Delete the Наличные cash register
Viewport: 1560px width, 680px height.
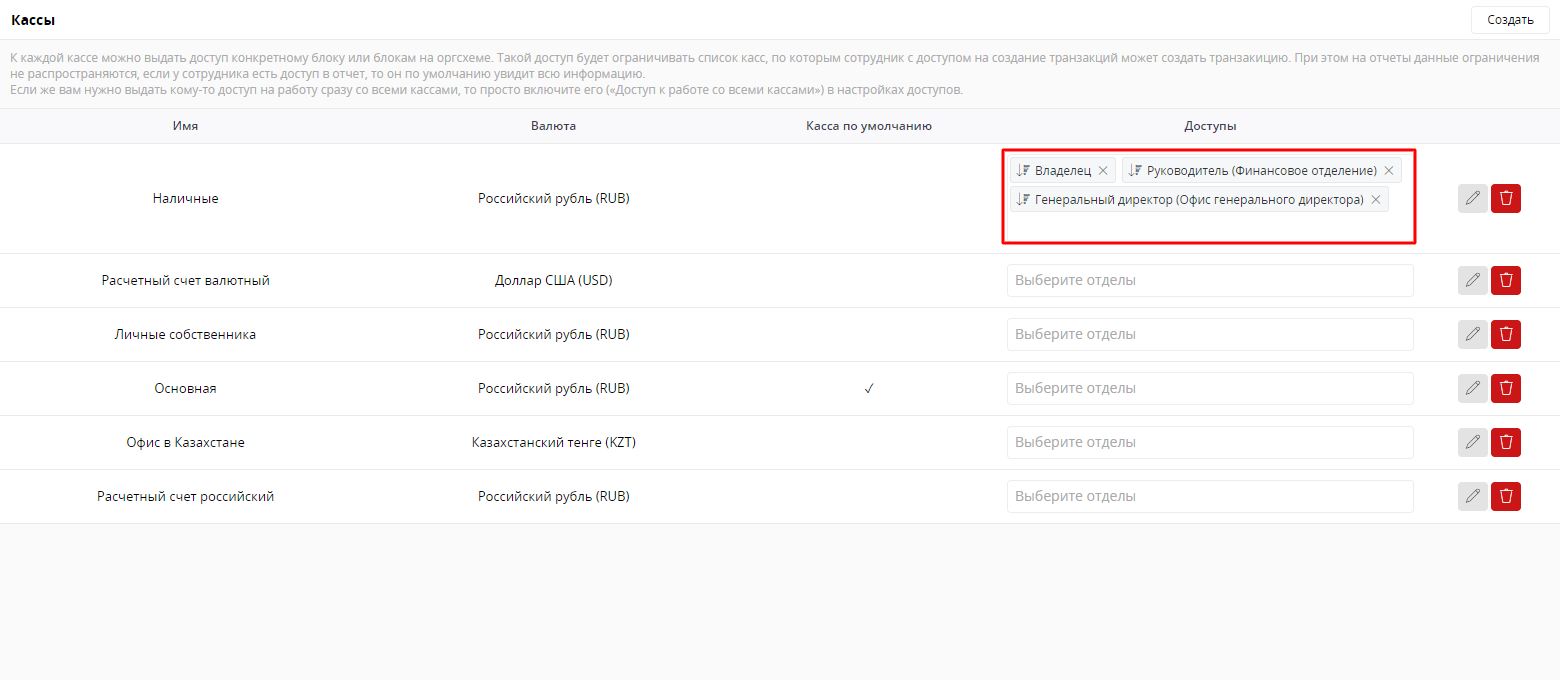click(1505, 199)
